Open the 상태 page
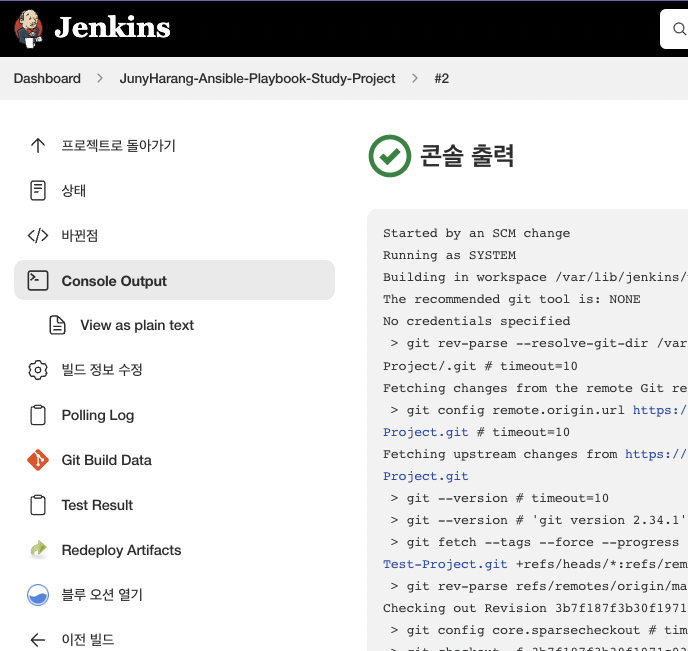Image resolution: width=688 pixels, height=651 pixels. [74, 190]
